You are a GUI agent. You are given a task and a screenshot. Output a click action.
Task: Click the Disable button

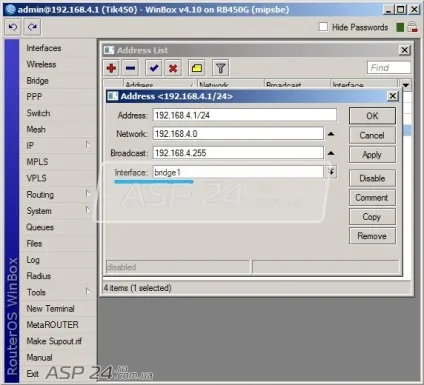(x=372, y=178)
